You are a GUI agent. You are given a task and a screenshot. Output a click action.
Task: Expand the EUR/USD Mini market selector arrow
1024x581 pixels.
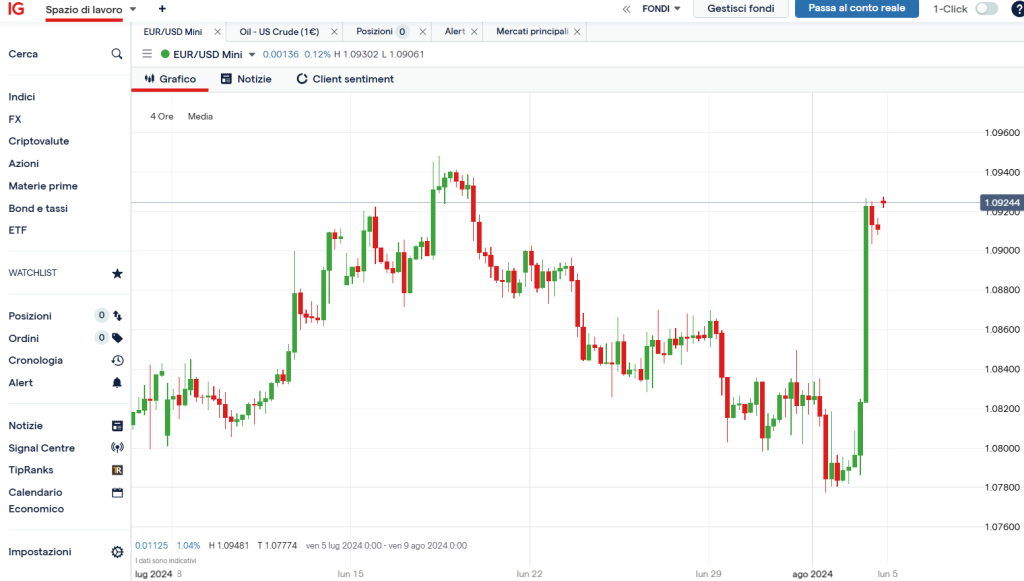[252, 55]
